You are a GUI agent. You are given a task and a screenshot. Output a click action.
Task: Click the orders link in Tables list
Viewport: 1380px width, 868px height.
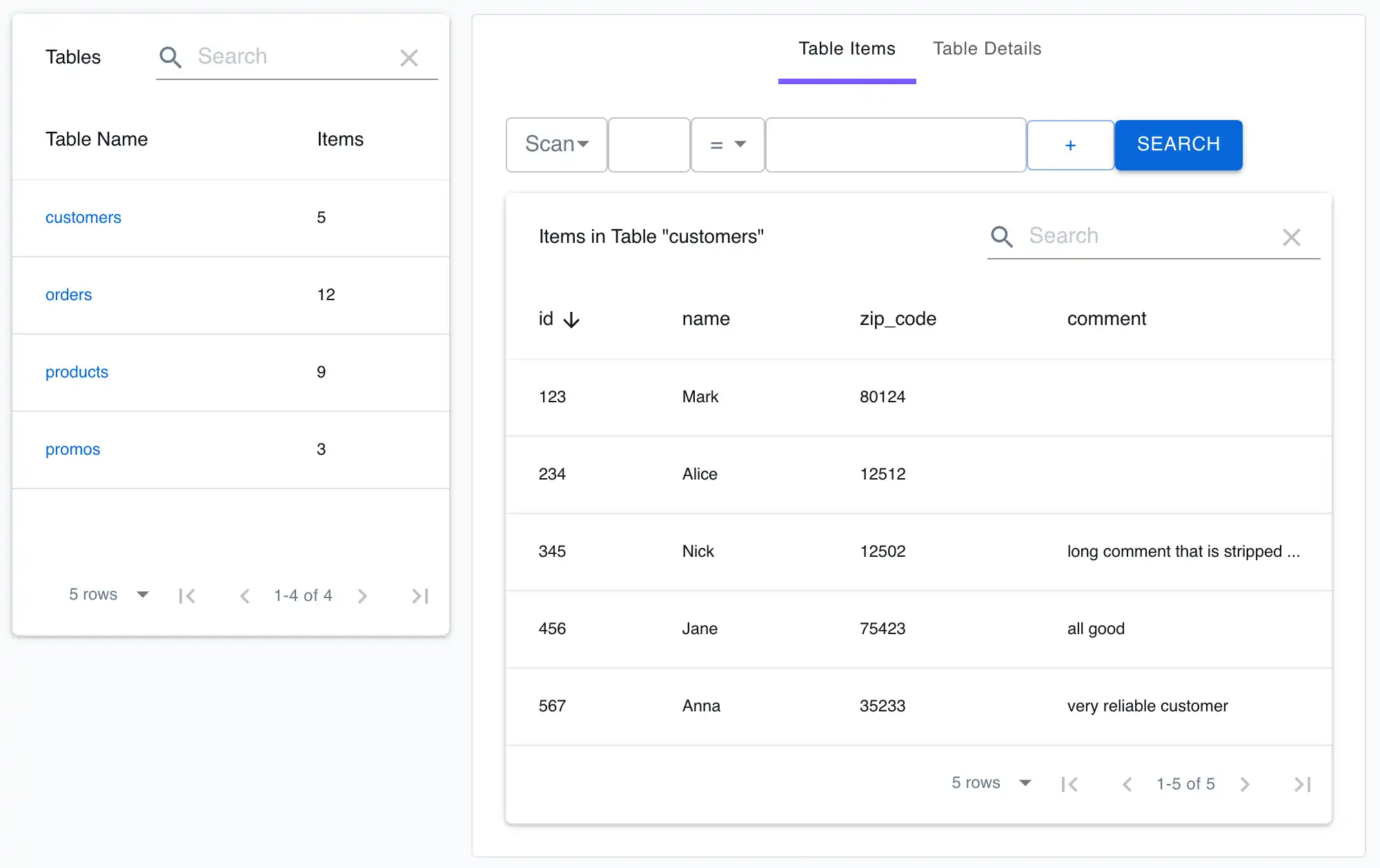coord(67,294)
